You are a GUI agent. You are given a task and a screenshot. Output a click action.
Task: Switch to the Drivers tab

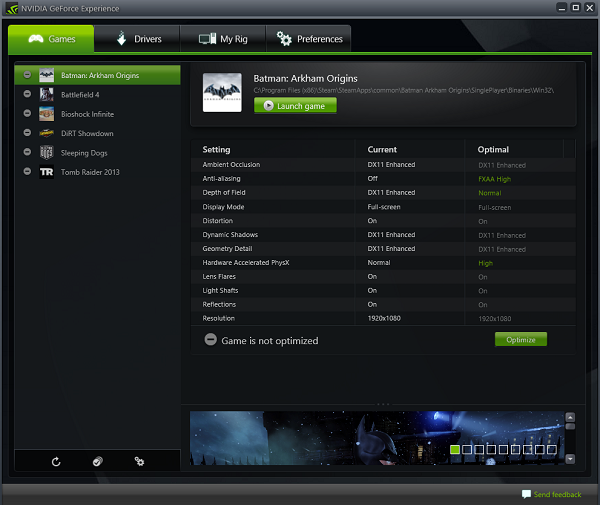tap(137, 39)
